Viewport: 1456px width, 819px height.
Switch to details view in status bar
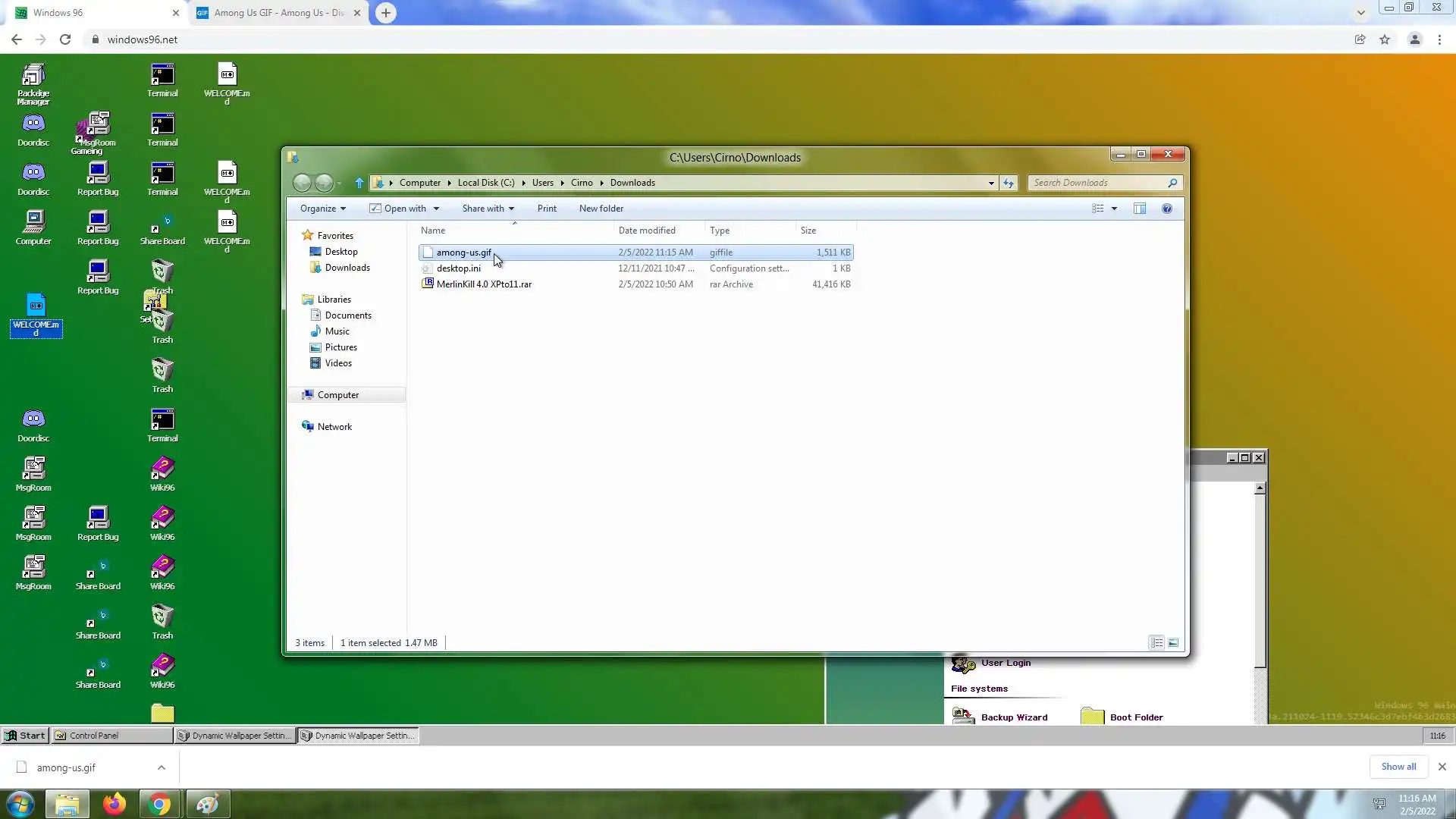[1156, 643]
